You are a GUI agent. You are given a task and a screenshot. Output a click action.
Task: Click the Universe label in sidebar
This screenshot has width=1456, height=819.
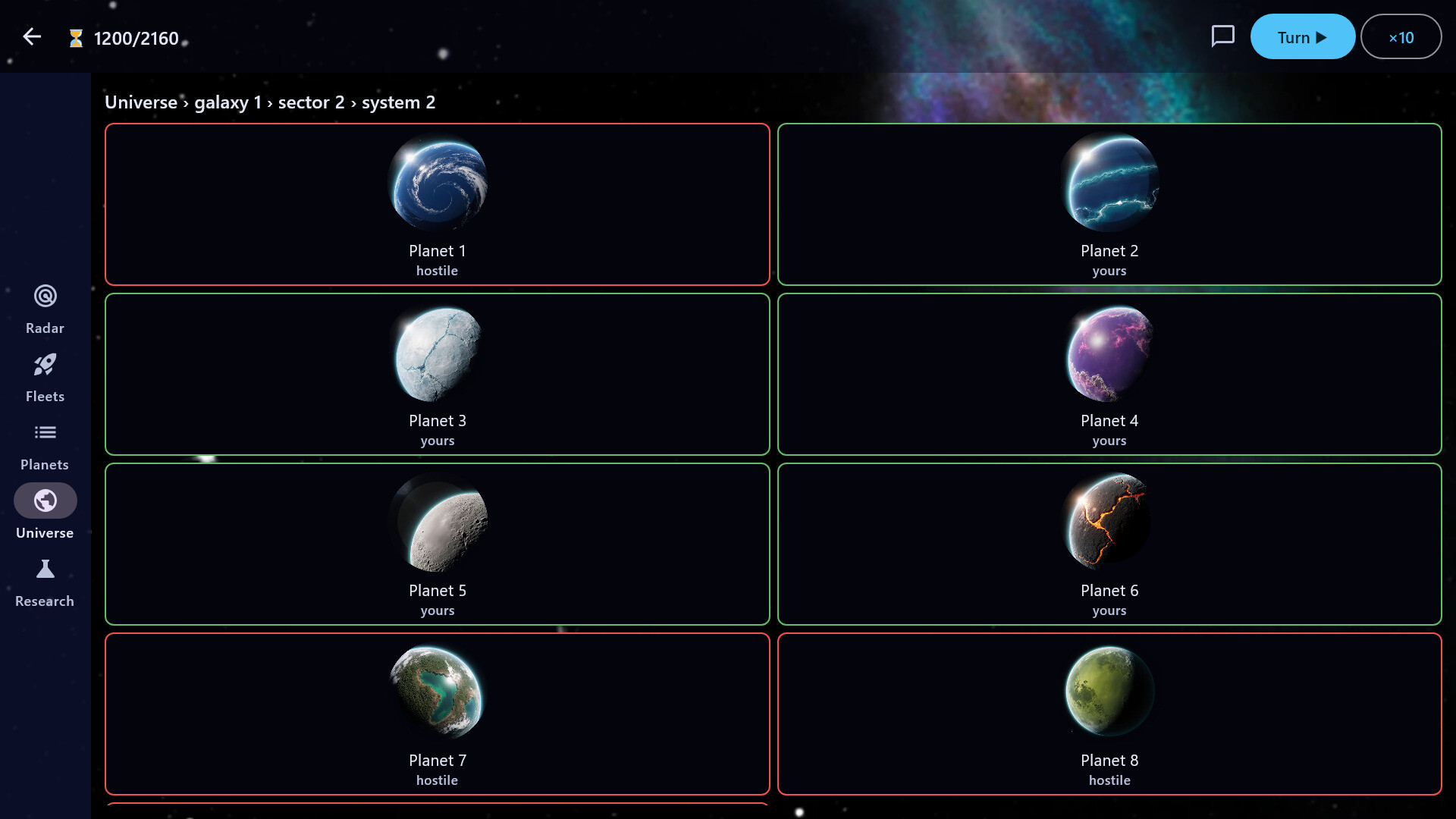click(45, 533)
